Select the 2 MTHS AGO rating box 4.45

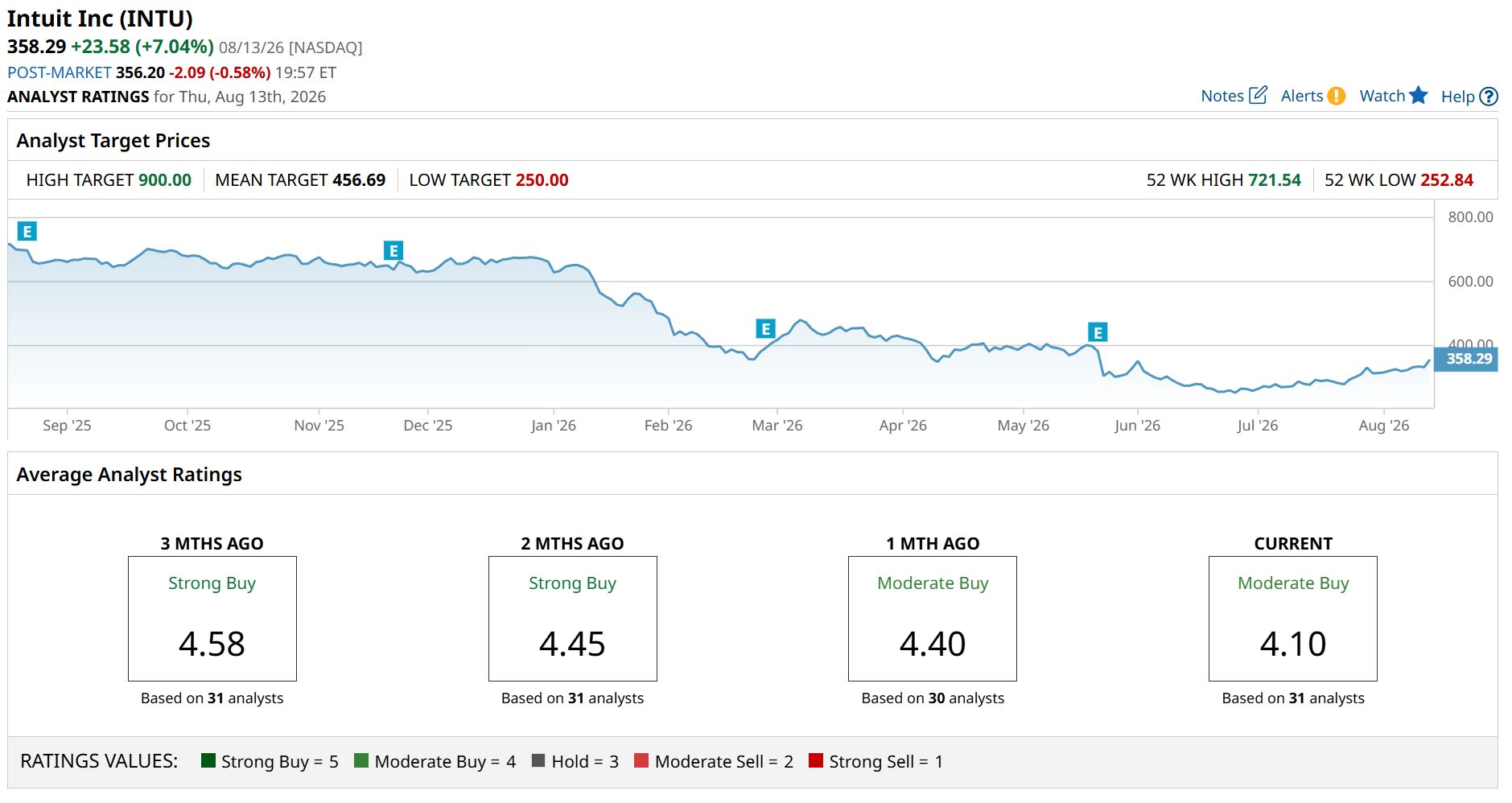point(573,619)
